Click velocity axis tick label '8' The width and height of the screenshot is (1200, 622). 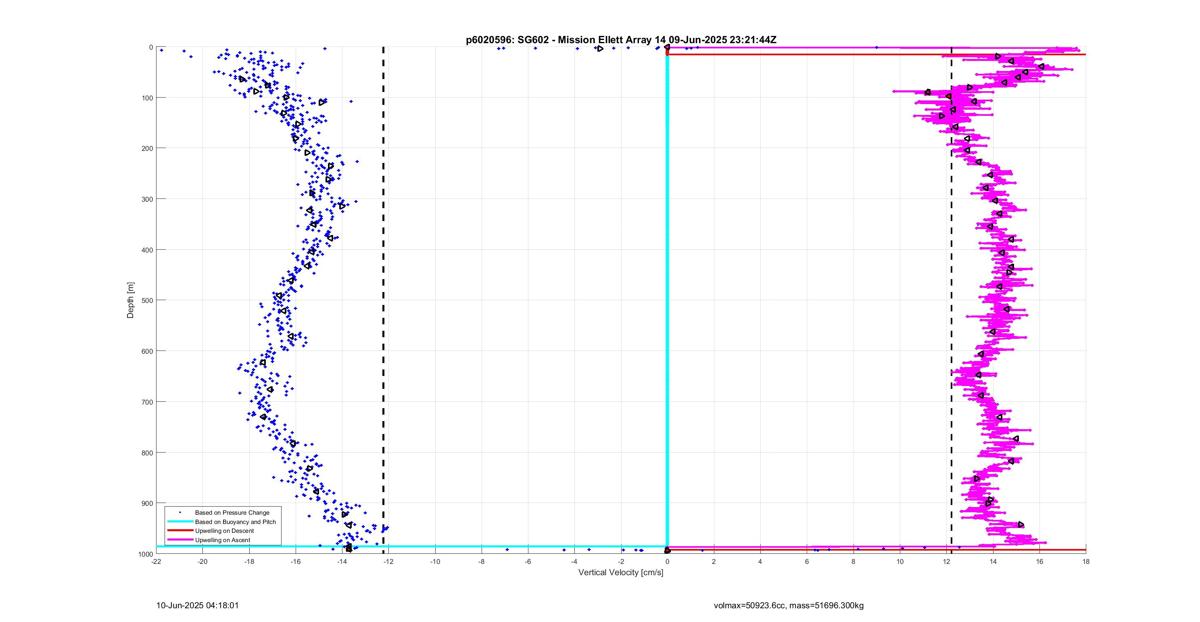(x=854, y=562)
